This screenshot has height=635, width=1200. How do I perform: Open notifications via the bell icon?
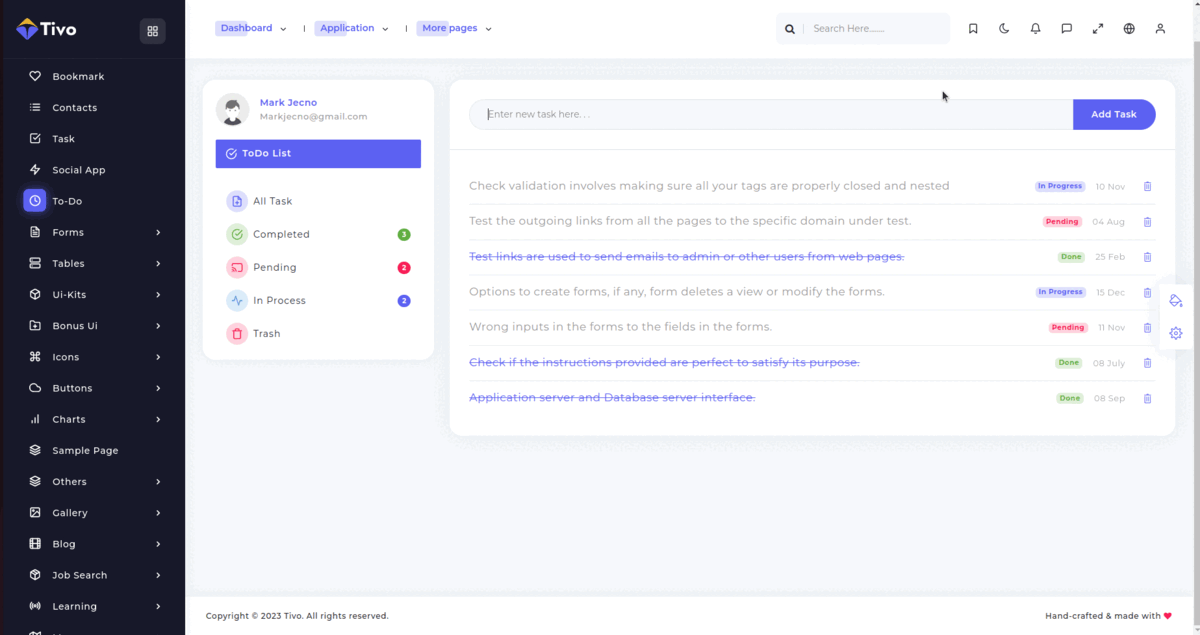point(1035,29)
